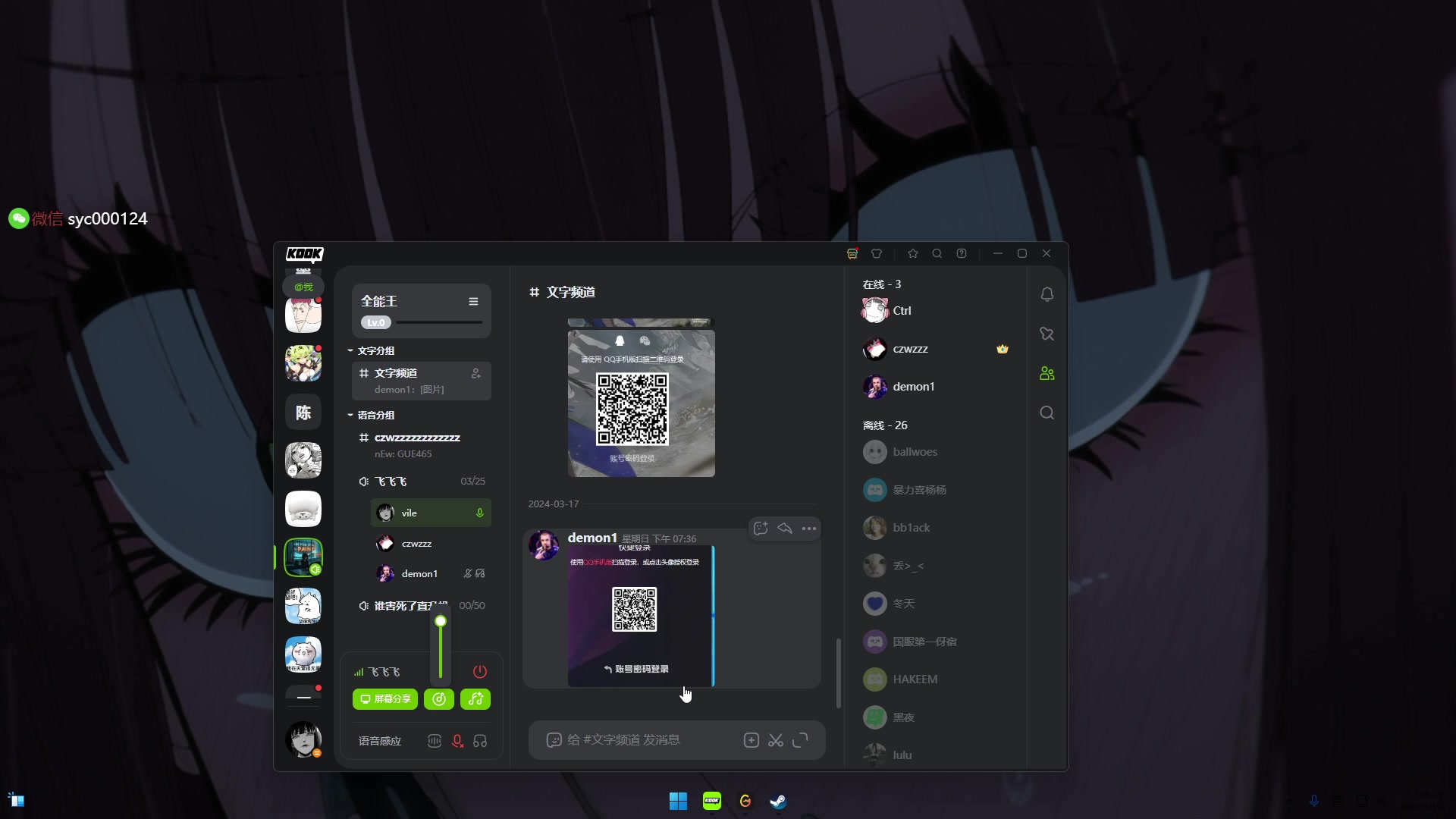1456x819 pixels.
Task: Click offline member bb1ack
Action: pos(936,528)
